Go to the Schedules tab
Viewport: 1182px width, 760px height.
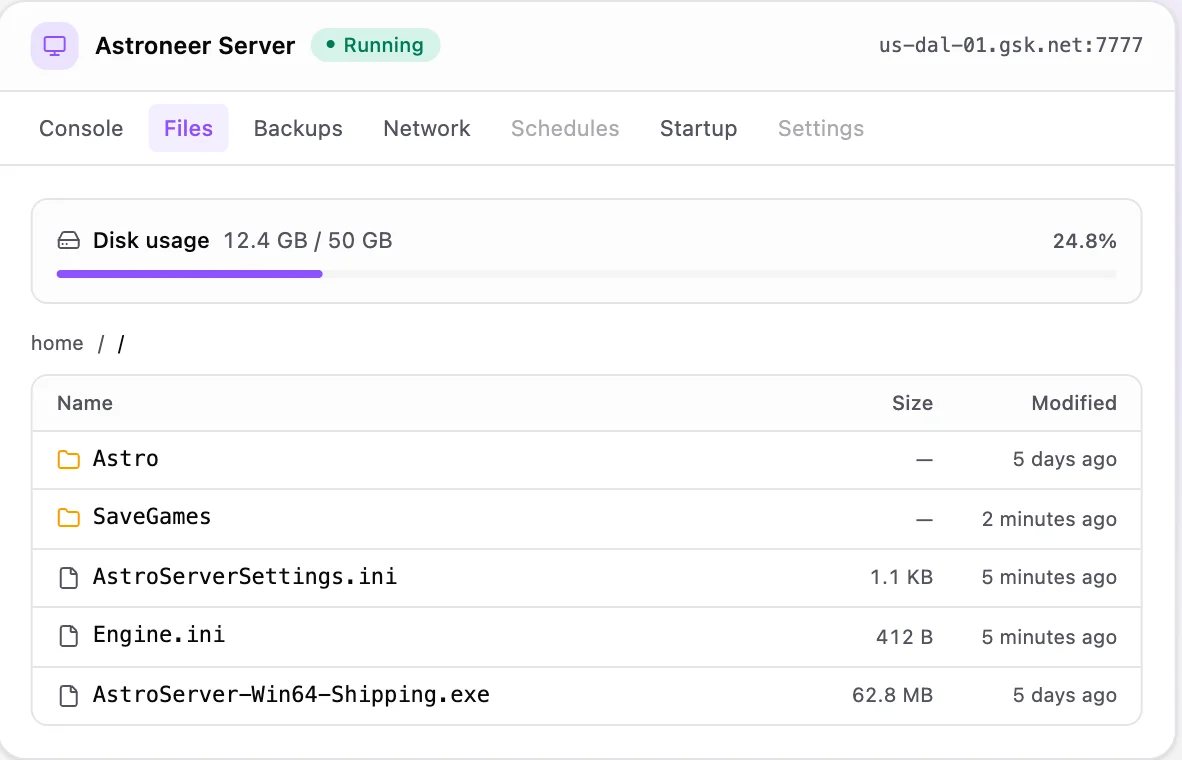[x=565, y=128]
